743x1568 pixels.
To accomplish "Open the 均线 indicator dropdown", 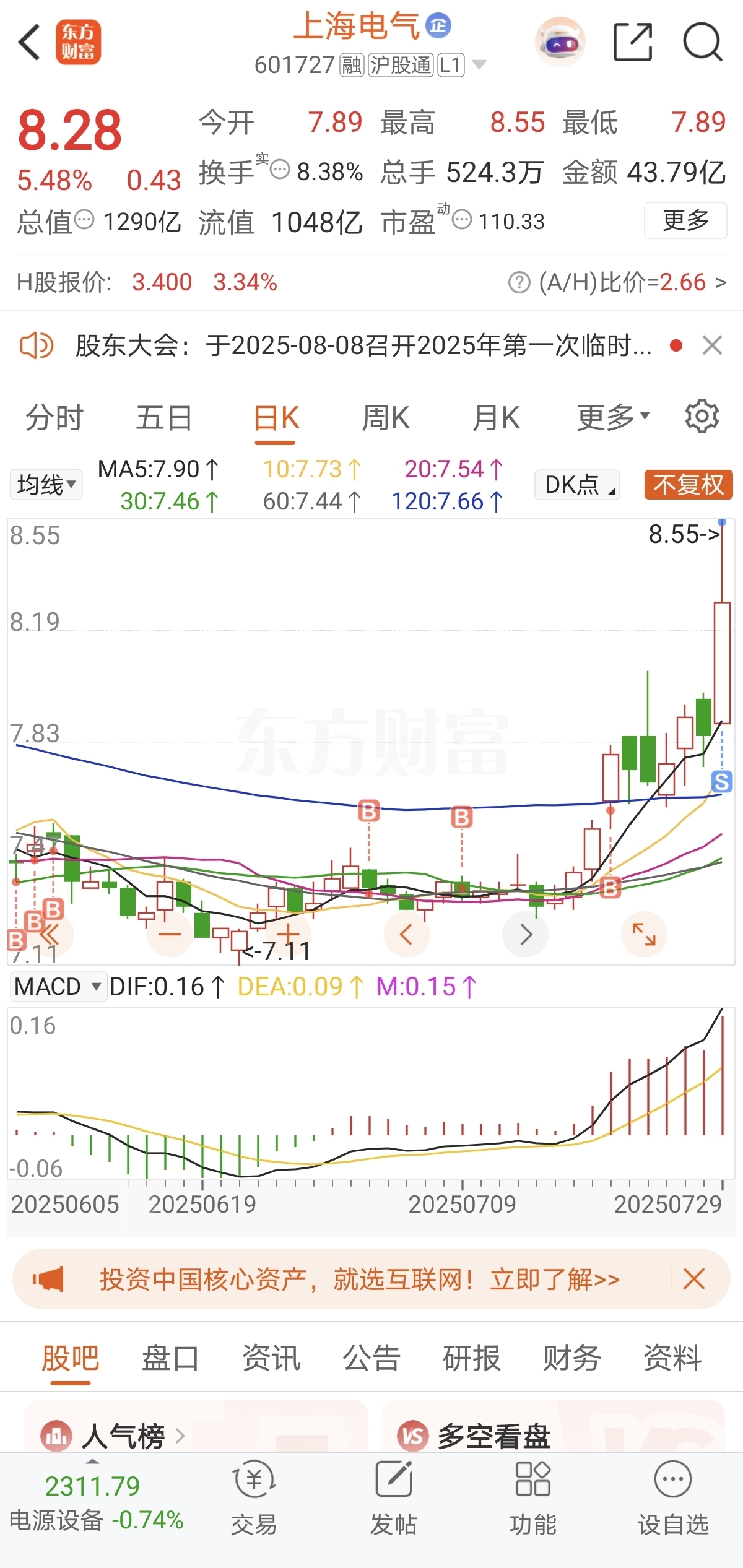I will pos(46,484).
